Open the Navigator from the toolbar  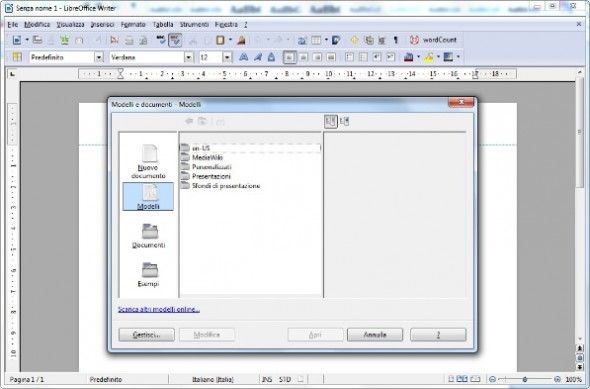click(x=354, y=40)
